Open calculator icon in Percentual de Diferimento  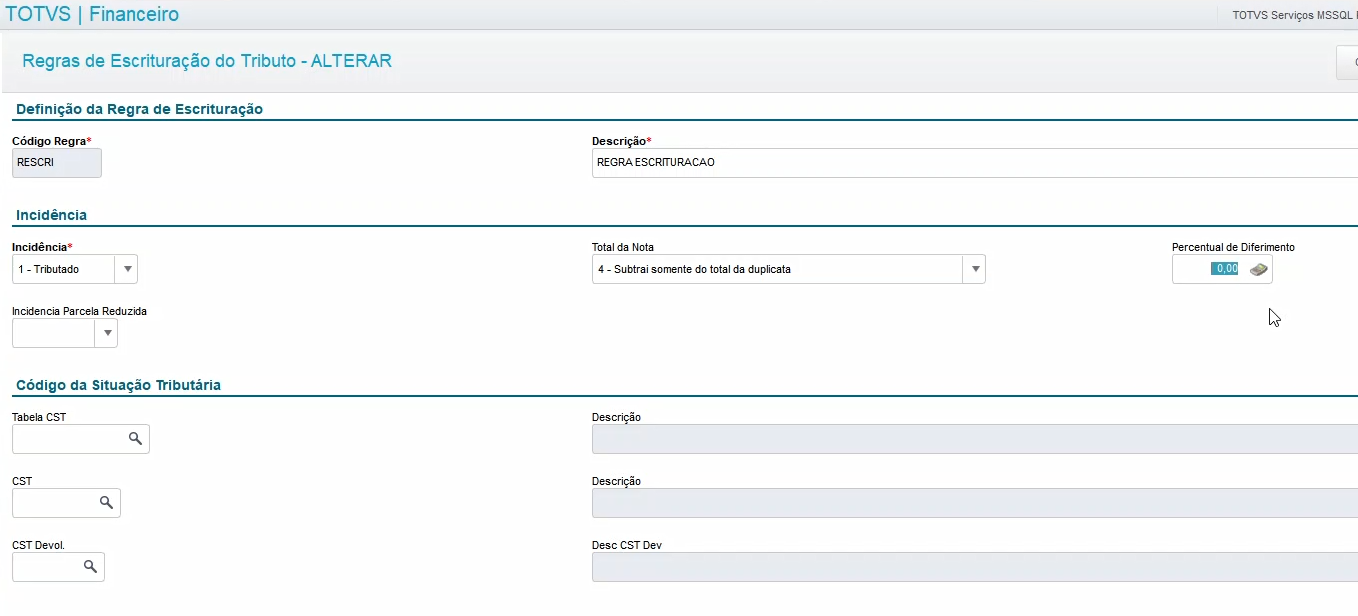pyautogui.click(x=1259, y=269)
